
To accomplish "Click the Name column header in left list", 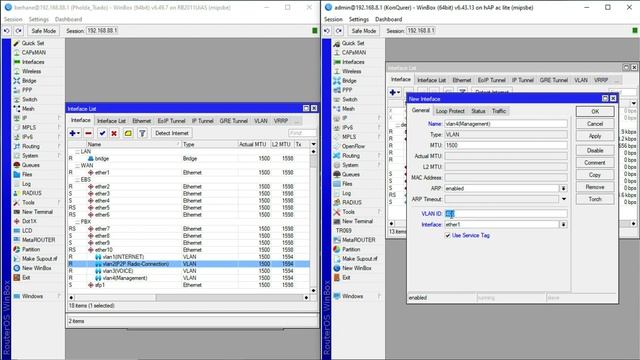I will (133, 144).
